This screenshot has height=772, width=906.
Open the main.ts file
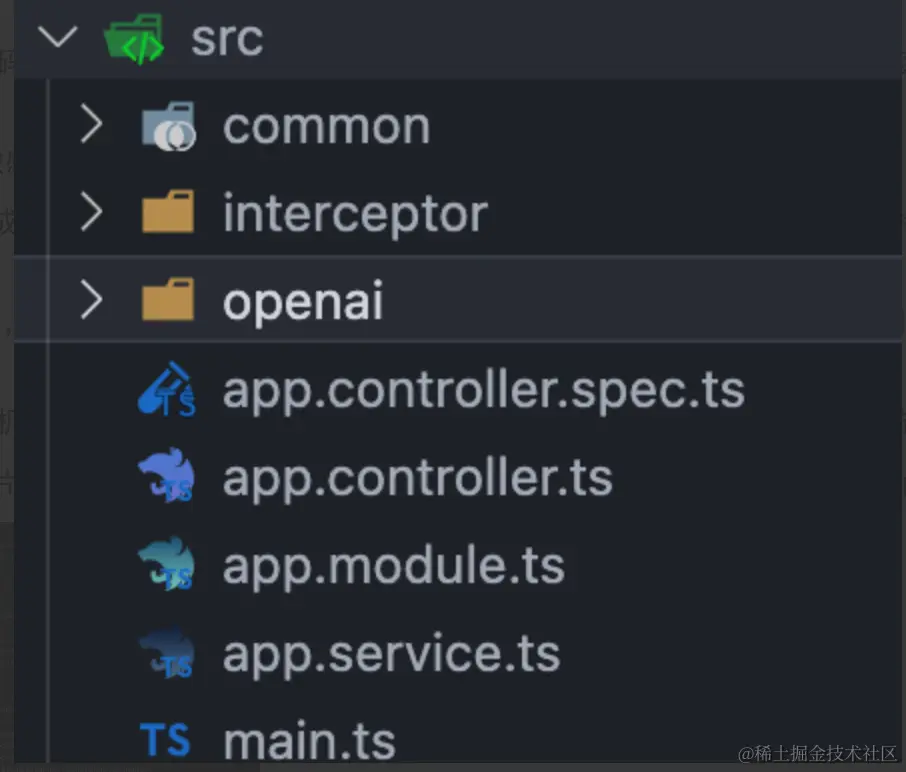(x=310, y=742)
